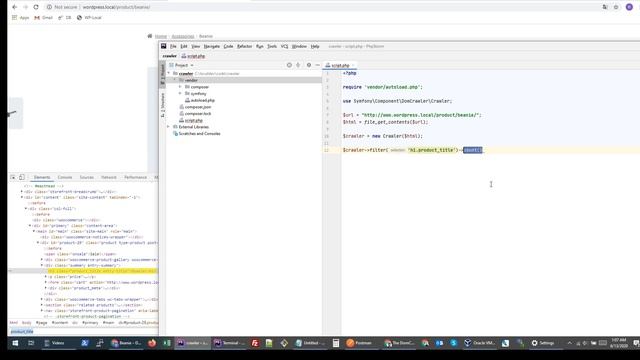
Task: Toggle the Structure side tool window button
Action: pos(162,105)
